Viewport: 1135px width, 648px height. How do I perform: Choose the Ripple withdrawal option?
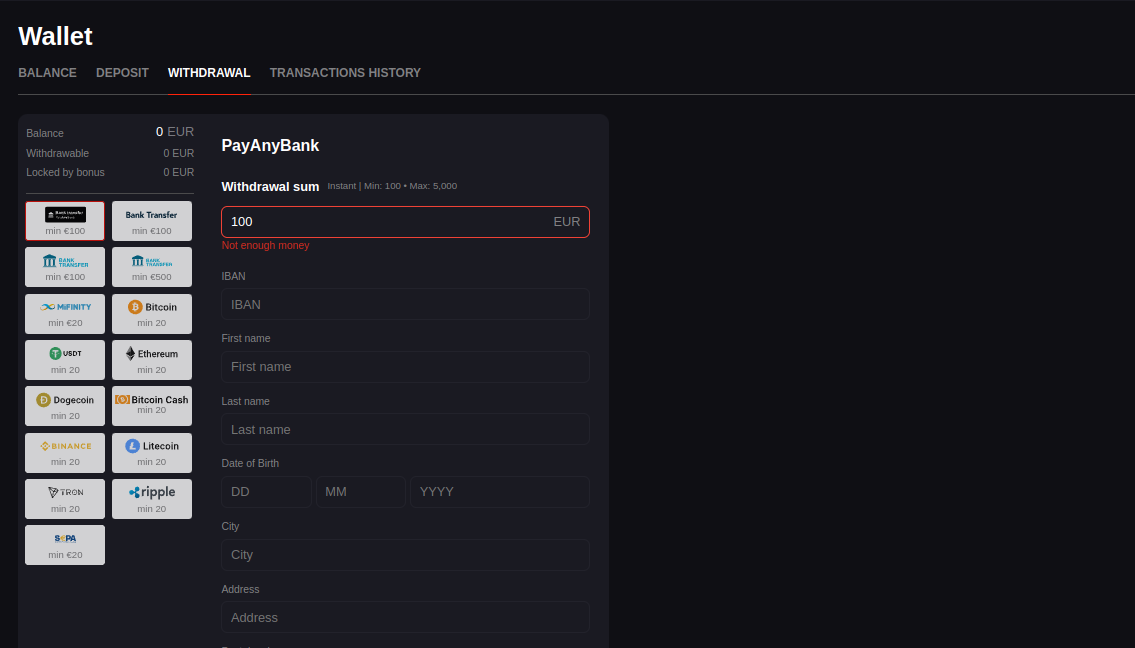(x=152, y=498)
